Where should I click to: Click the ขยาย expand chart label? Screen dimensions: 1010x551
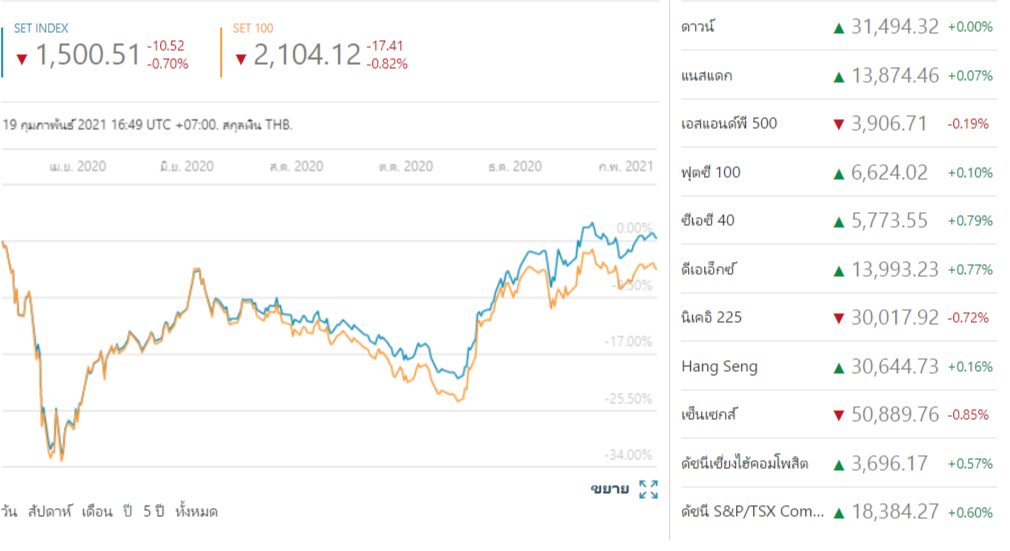click(x=609, y=489)
